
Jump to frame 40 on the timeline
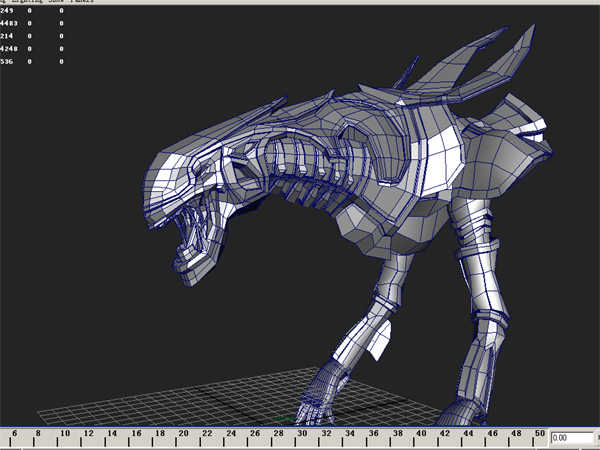pyautogui.click(x=421, y=433)
